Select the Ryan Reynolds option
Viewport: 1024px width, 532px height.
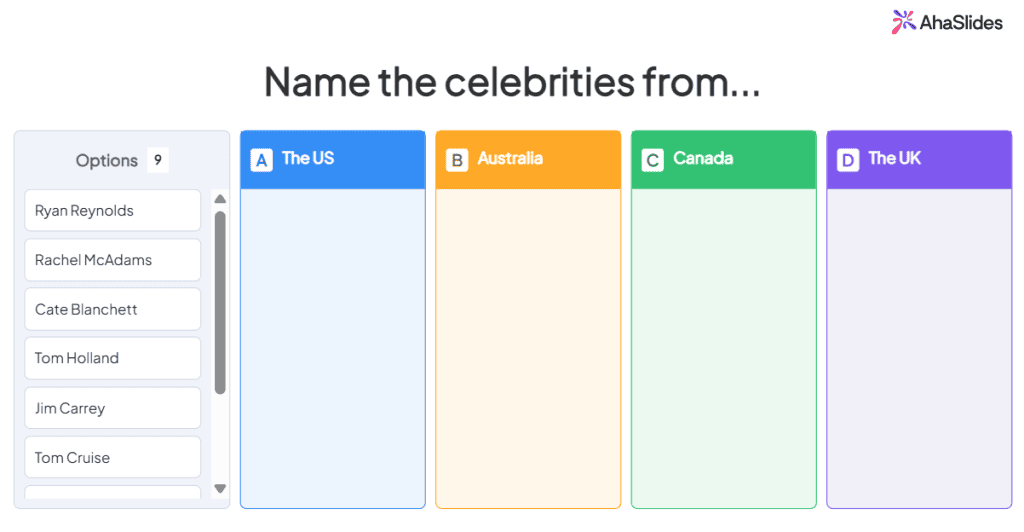(x=112, y=210)
